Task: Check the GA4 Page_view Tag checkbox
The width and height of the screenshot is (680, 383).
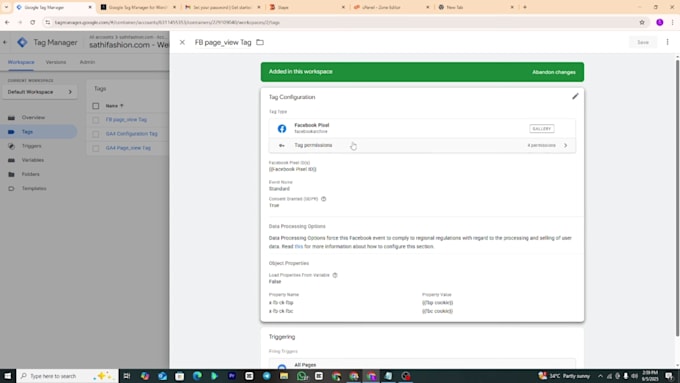Action: tap(96, 148)
